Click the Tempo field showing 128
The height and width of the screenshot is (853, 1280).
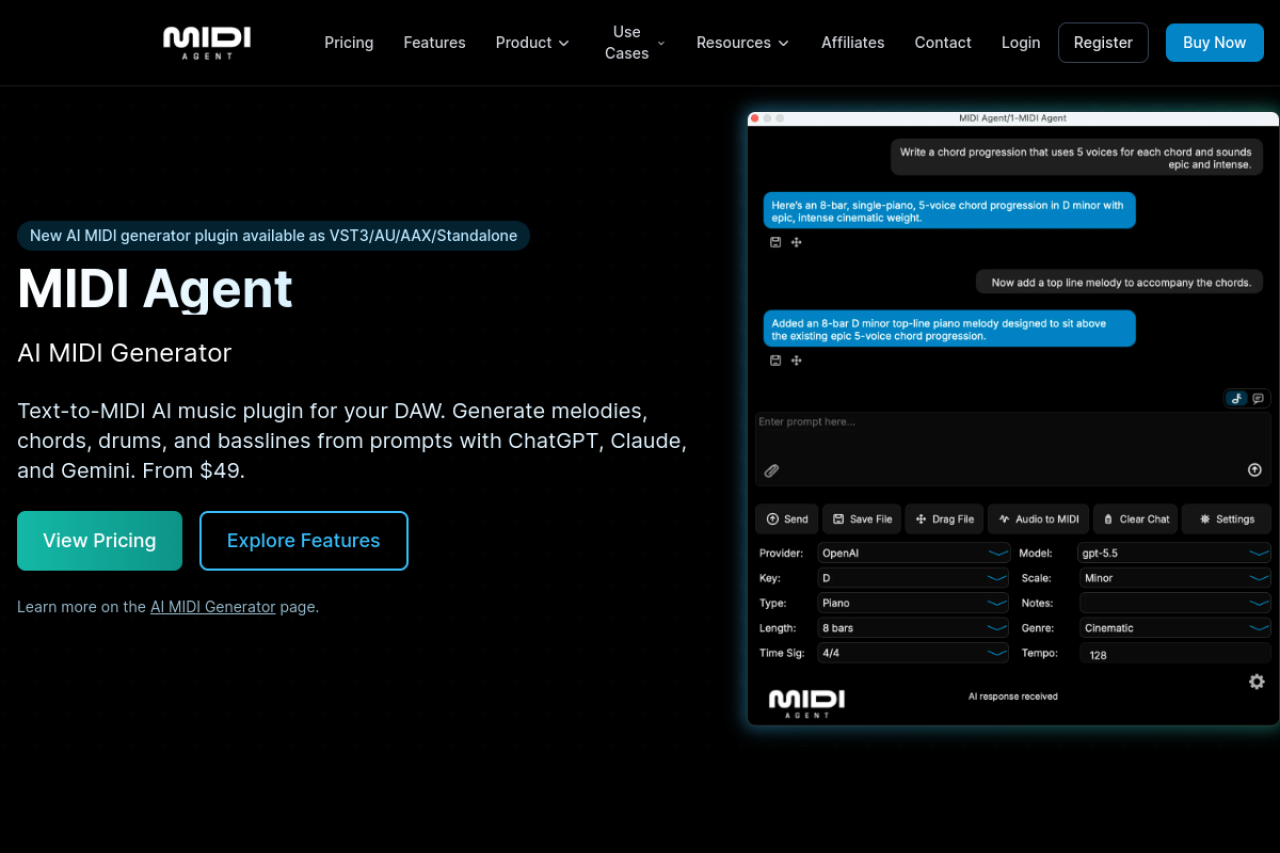click(1175, 654)
